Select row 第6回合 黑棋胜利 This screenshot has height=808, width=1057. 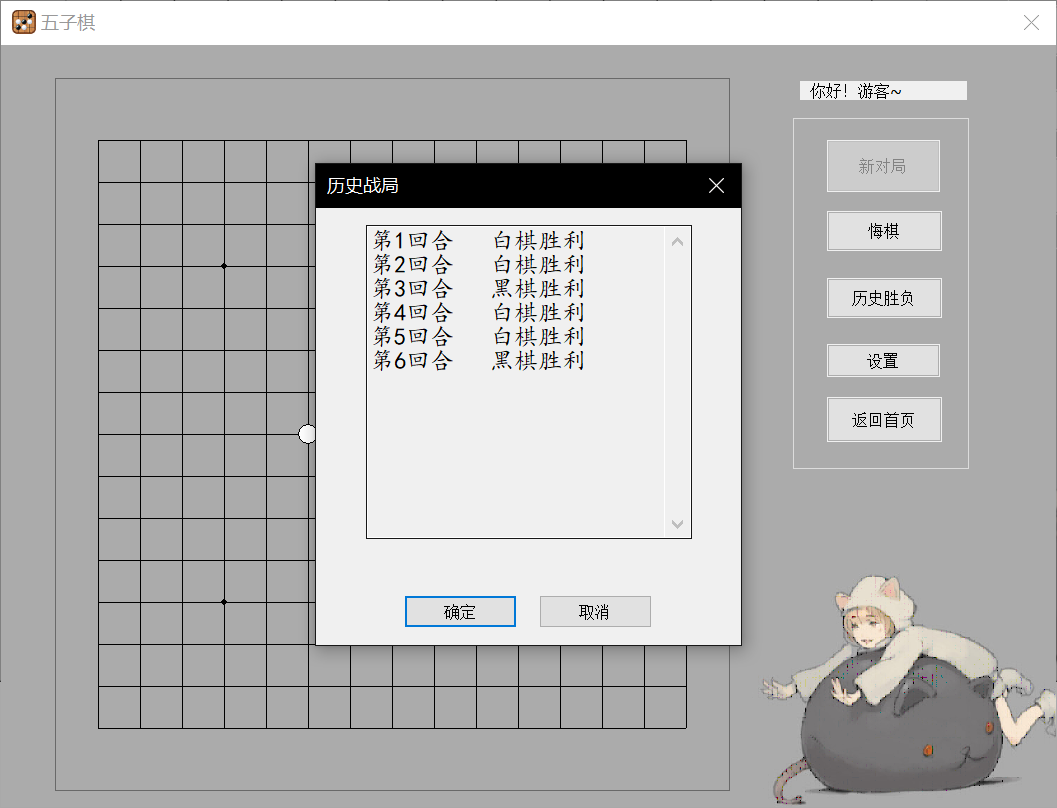point(479,361)
